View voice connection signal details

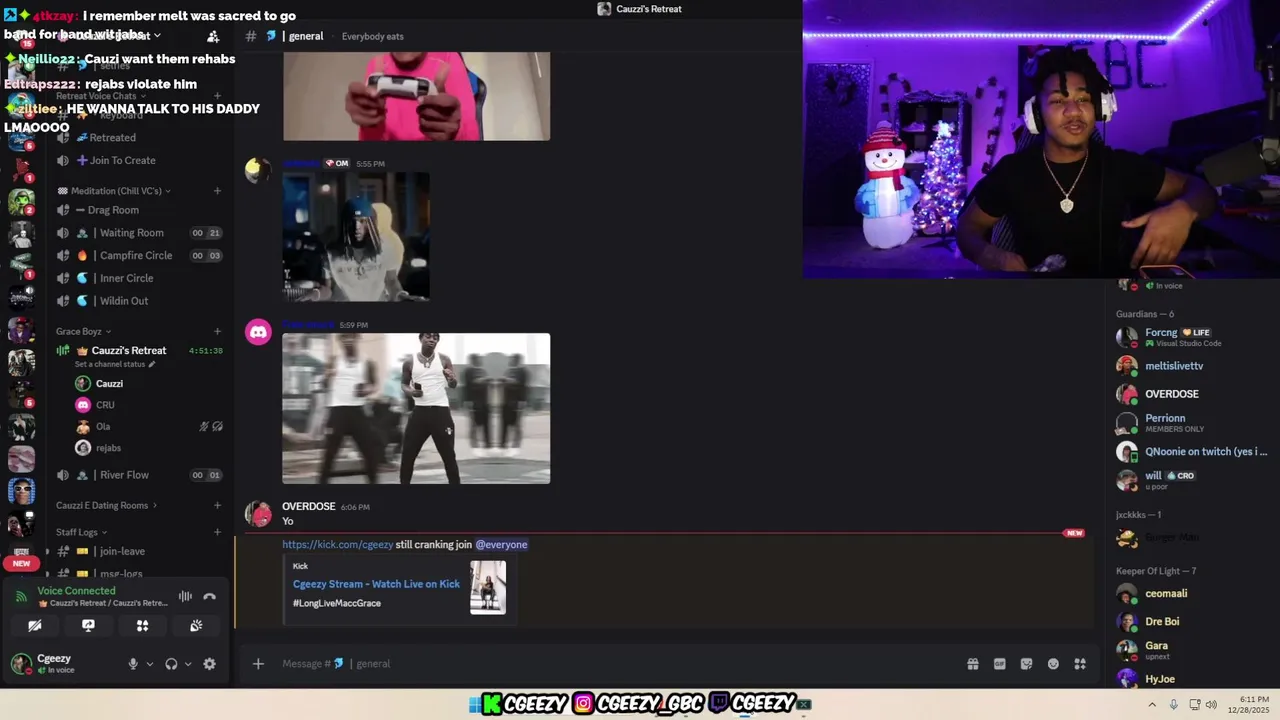click(21, 597)
